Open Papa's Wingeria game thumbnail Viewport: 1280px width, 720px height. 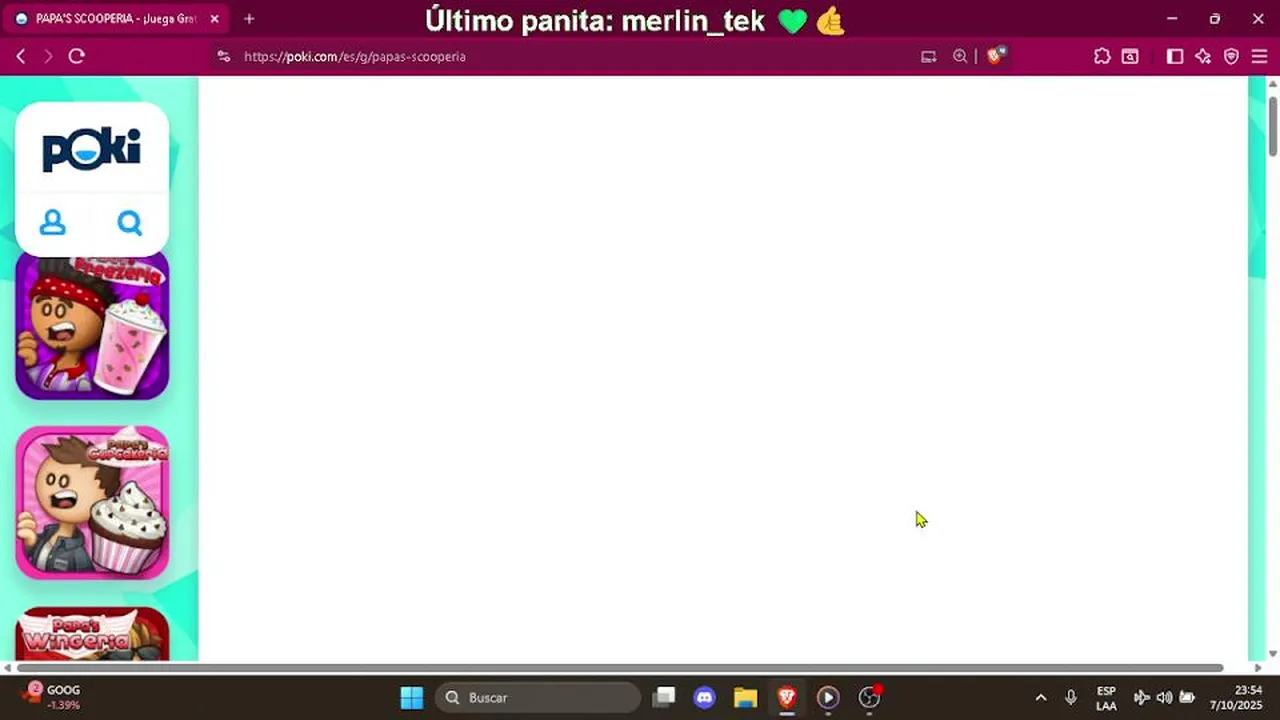[92, 633]
